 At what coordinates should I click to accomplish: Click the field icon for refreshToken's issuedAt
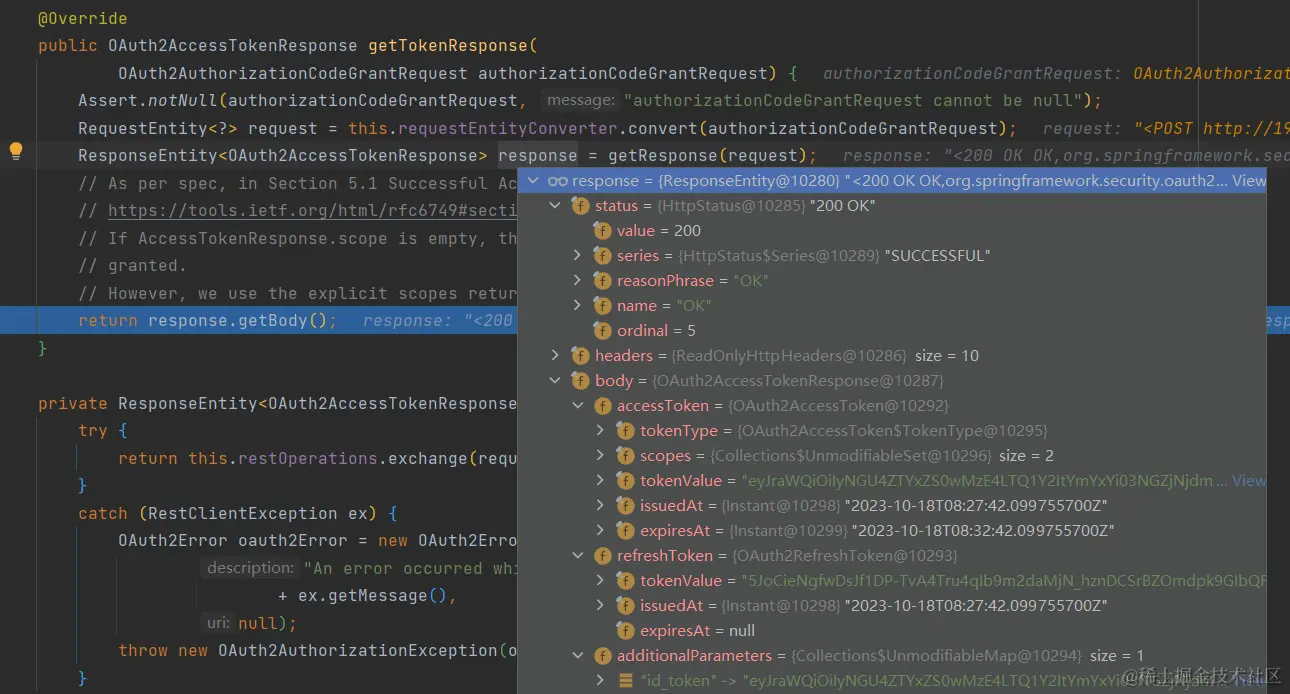tap(626, 606)
